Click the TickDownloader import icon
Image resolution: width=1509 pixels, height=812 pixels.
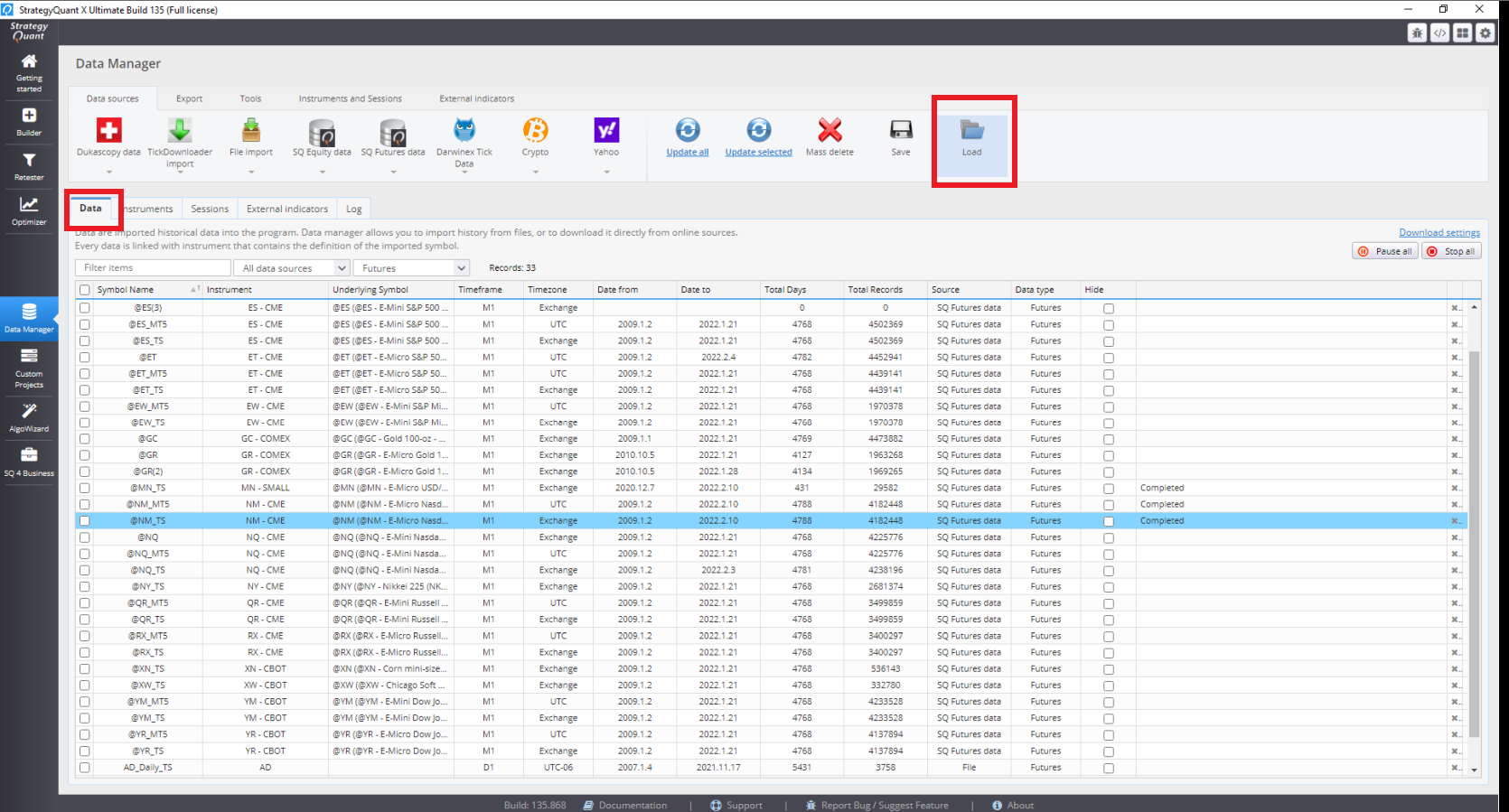click(180, 131)
